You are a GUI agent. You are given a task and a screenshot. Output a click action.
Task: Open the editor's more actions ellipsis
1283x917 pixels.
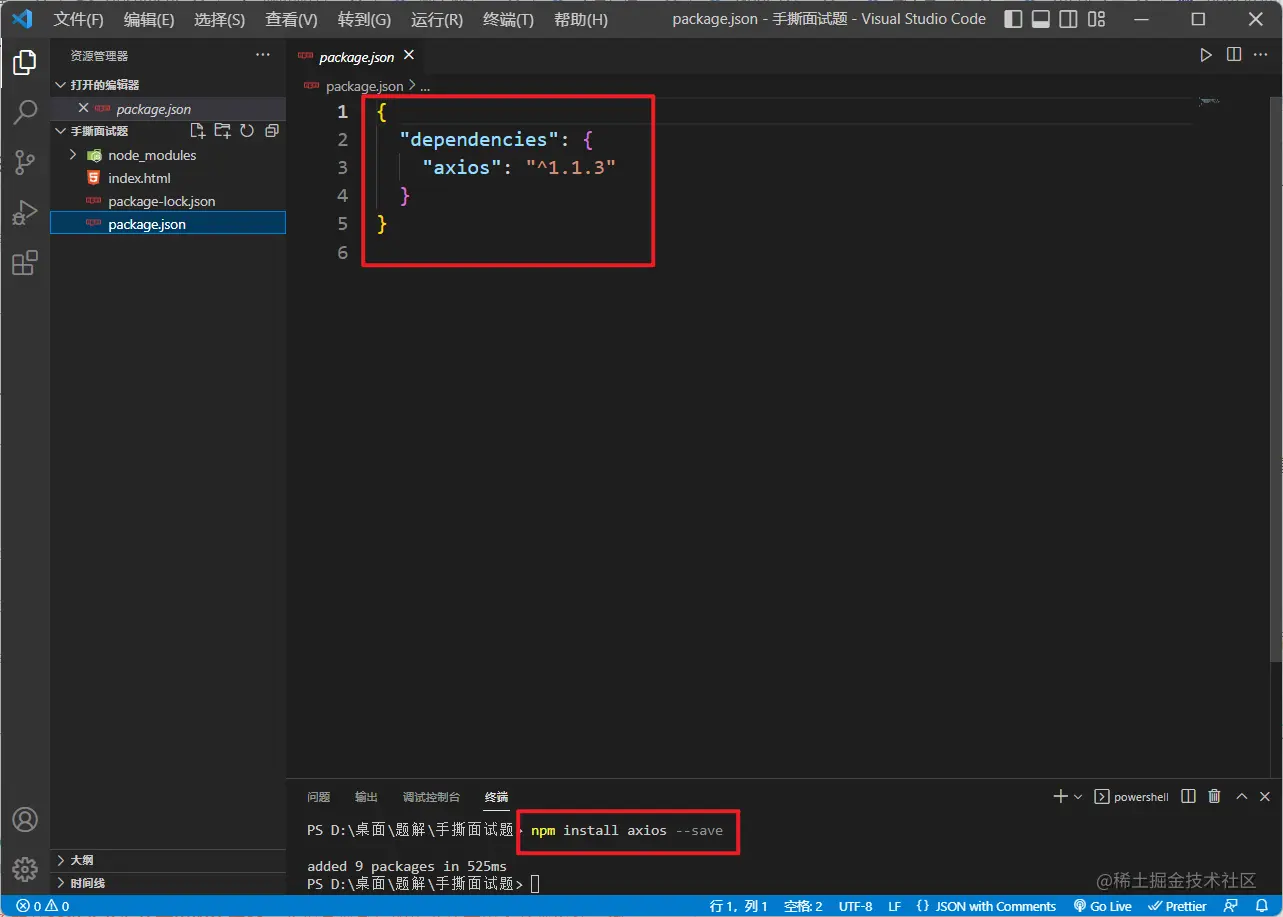pos(1260,56)
